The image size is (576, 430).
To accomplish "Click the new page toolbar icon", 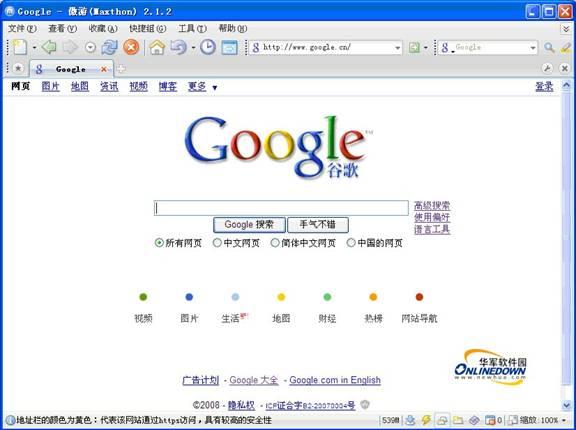I will point(19,47).
